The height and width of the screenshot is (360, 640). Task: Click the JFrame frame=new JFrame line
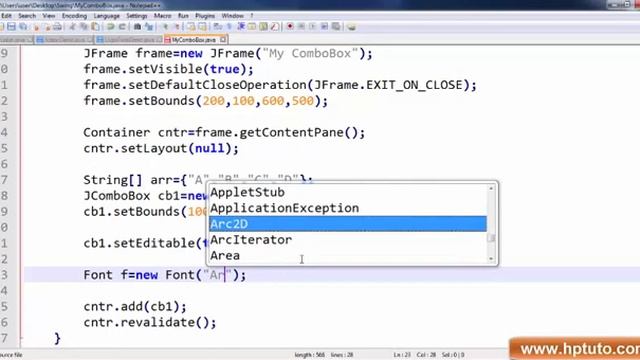228,53
